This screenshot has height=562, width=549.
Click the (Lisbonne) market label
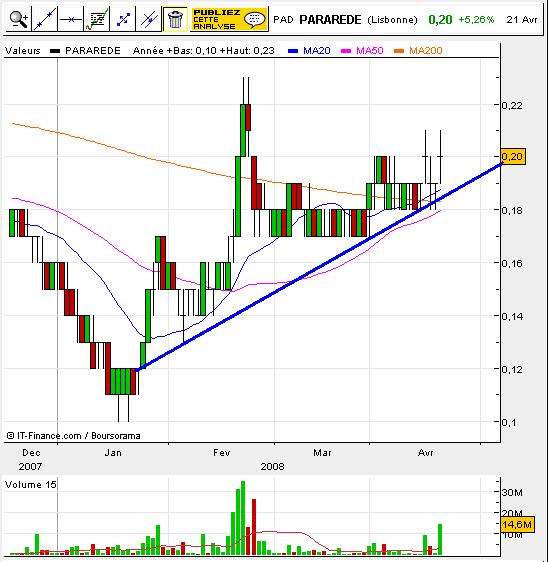[392, 20]
